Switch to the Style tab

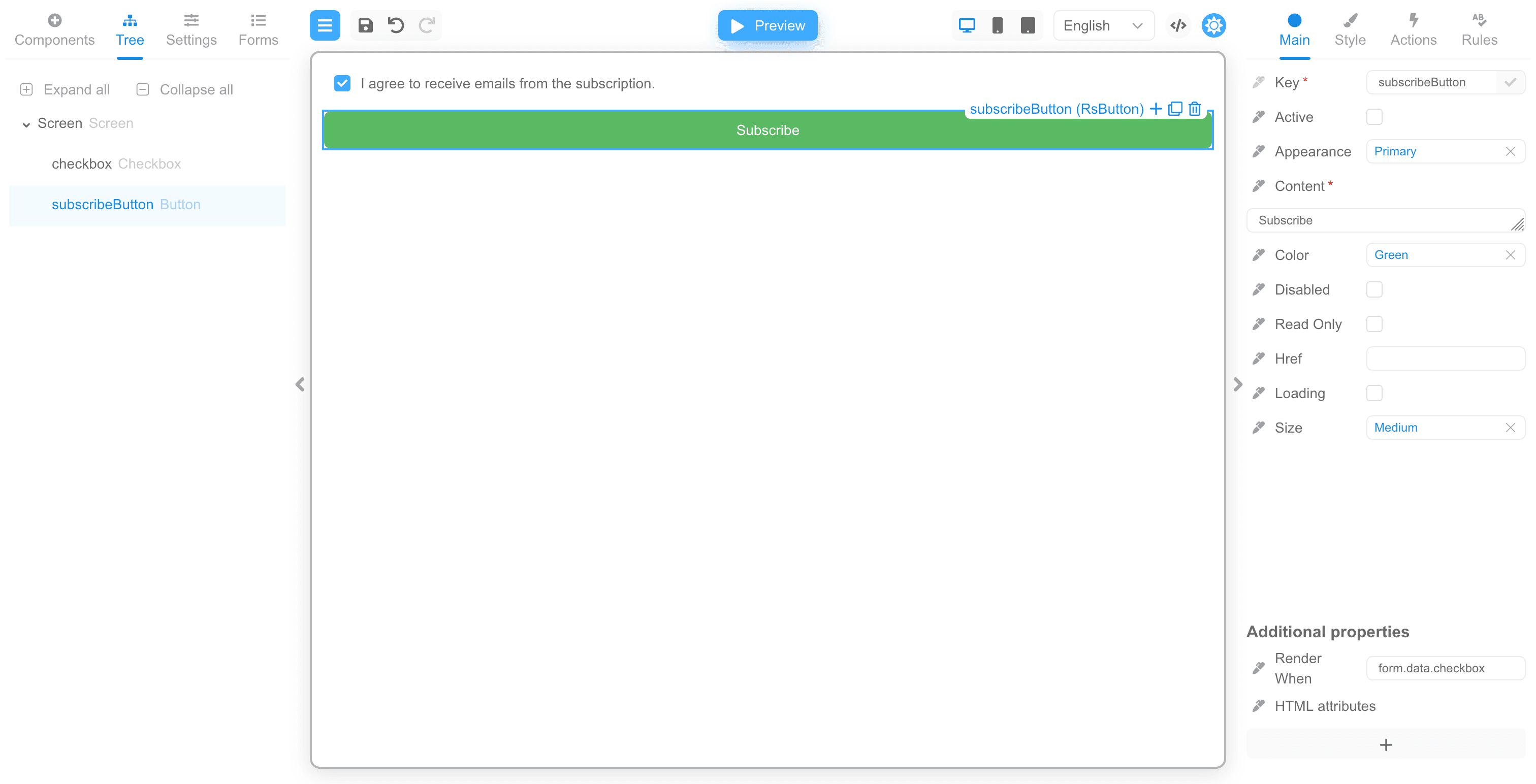pos(1350,30)
